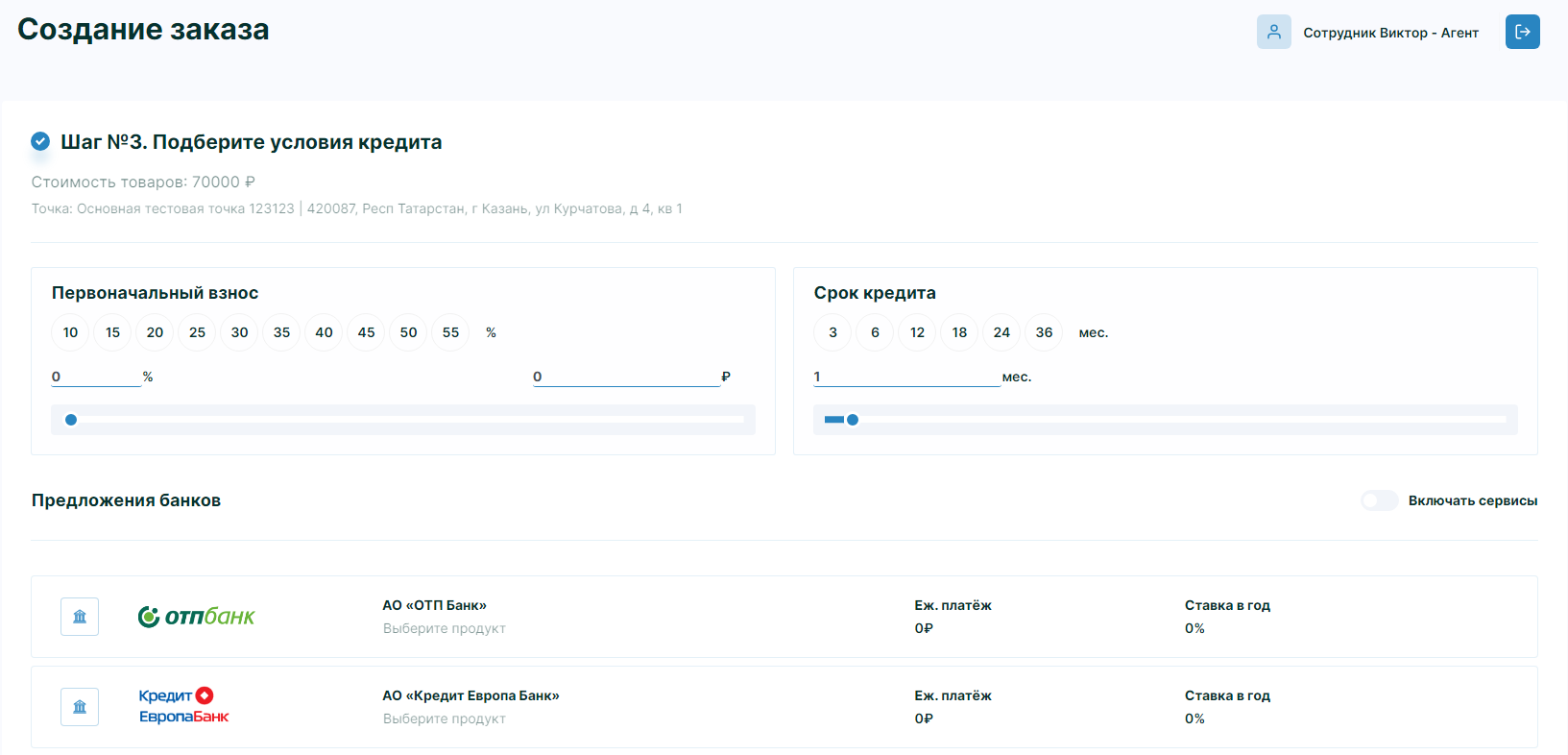
Task: Click the loan term slider handle
Action: 853,420
